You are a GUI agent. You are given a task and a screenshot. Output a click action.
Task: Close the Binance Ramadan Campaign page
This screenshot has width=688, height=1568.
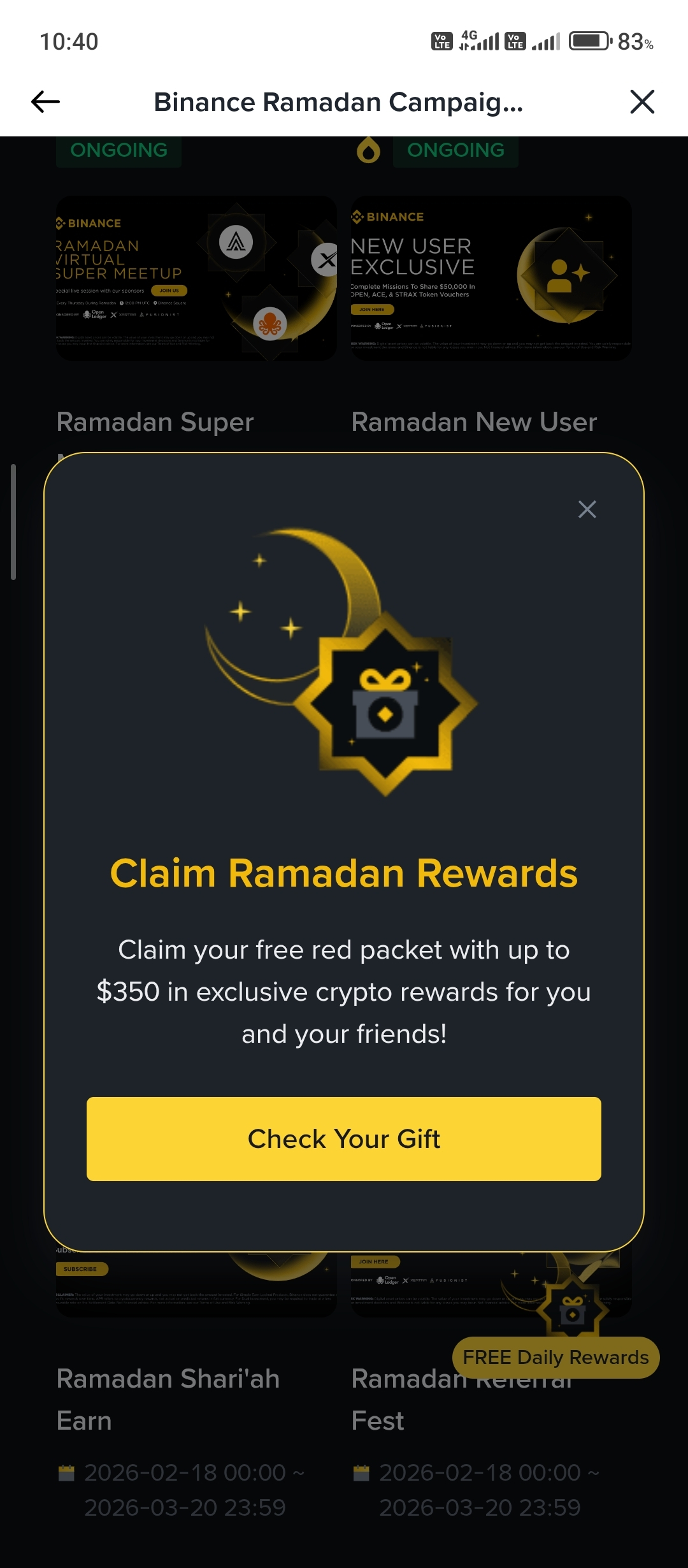[x=642, y=102]
